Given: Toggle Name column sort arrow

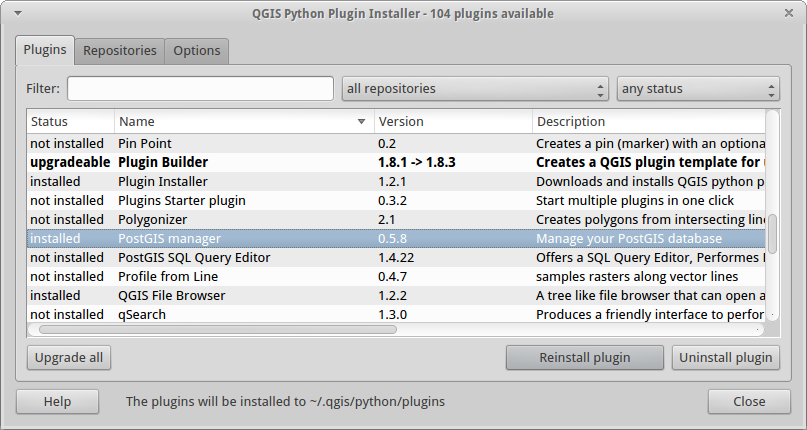Looking at the screenshot, I should 361,122.
